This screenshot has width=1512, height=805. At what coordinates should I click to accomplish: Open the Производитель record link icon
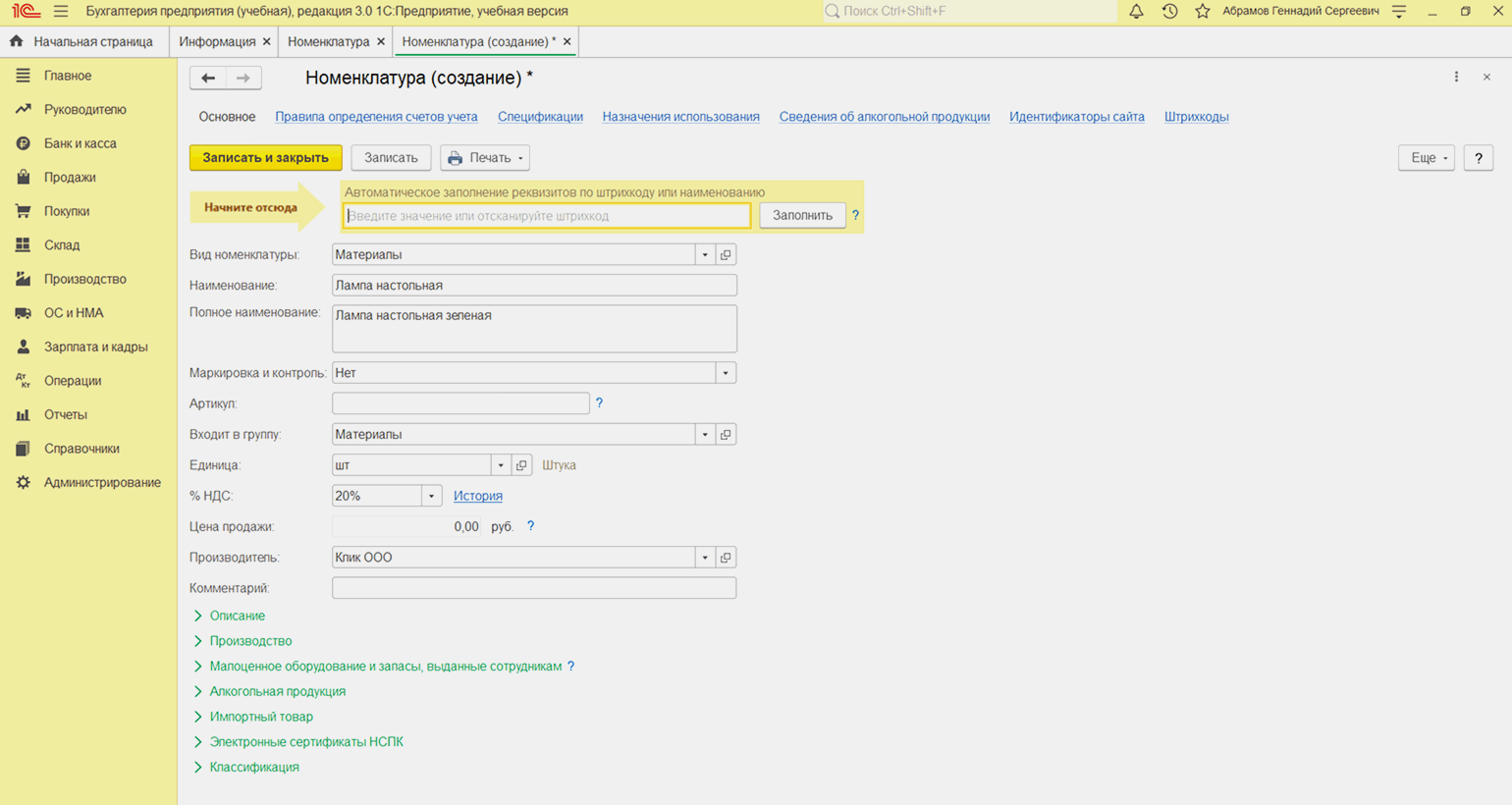(726, 558)
